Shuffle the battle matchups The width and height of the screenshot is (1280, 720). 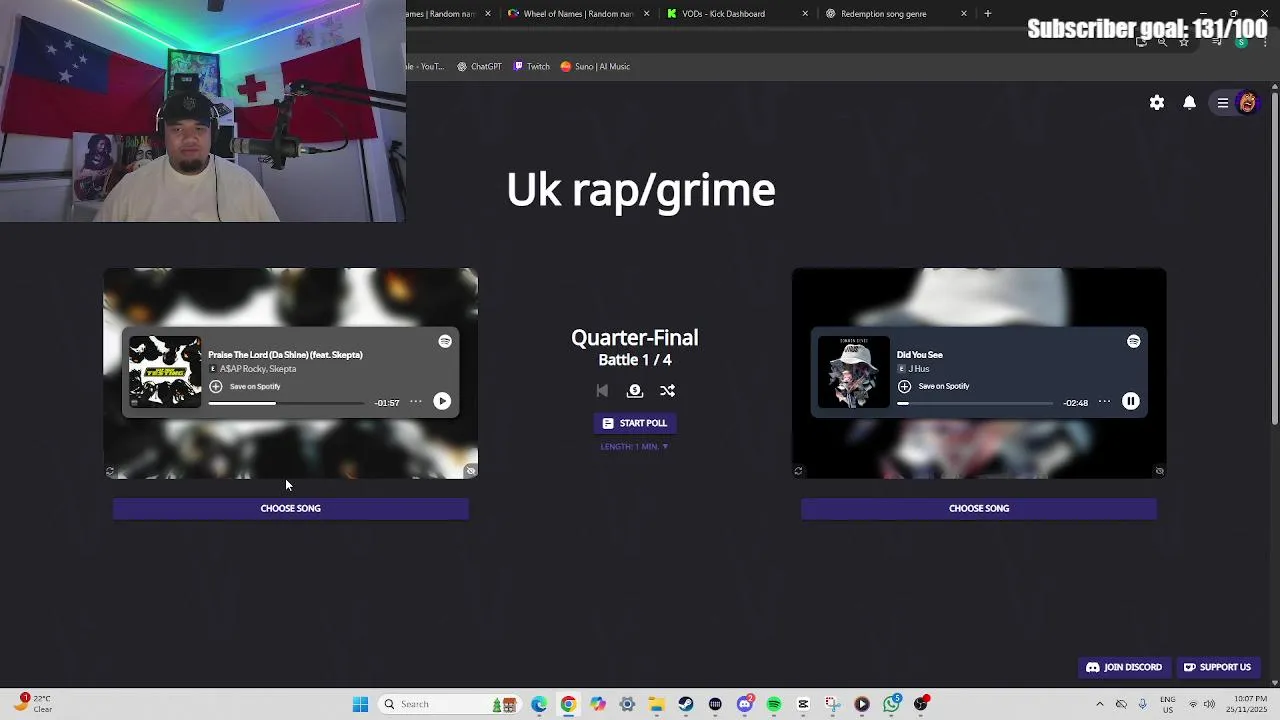pos(667,391)
